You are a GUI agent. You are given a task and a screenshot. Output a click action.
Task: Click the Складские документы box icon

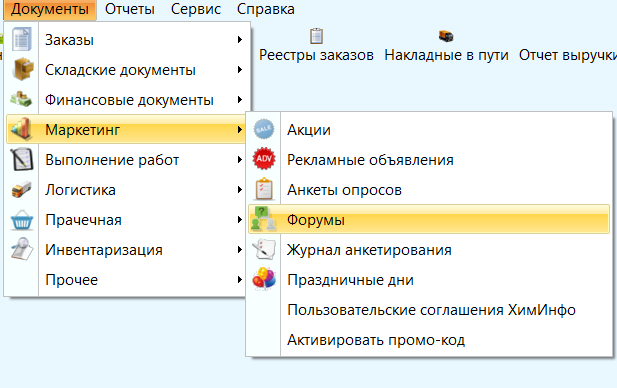tap(22, 69)
